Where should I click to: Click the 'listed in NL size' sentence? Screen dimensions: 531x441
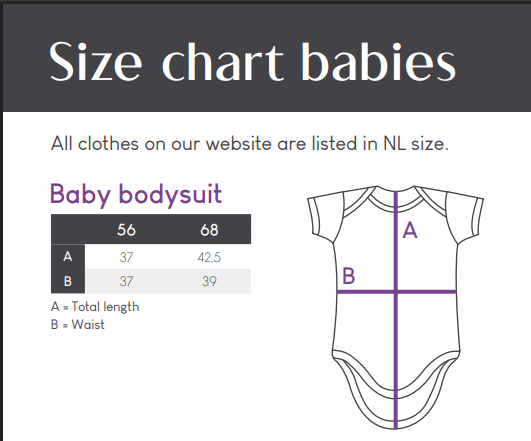click(x=250, y=144)
